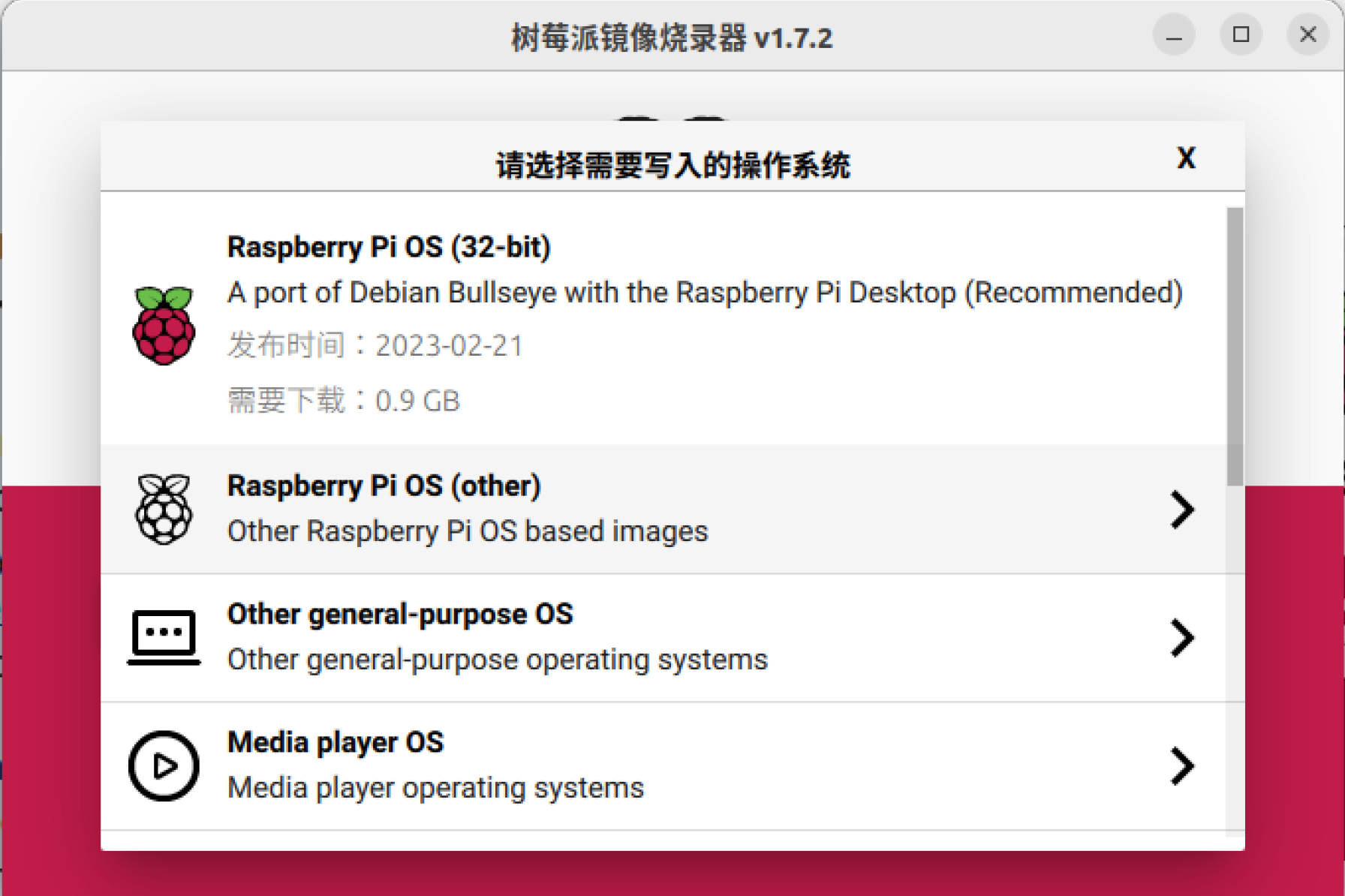
Task: Click the play-circle icon for Media player OS
Action: click(x=164, y=765)
